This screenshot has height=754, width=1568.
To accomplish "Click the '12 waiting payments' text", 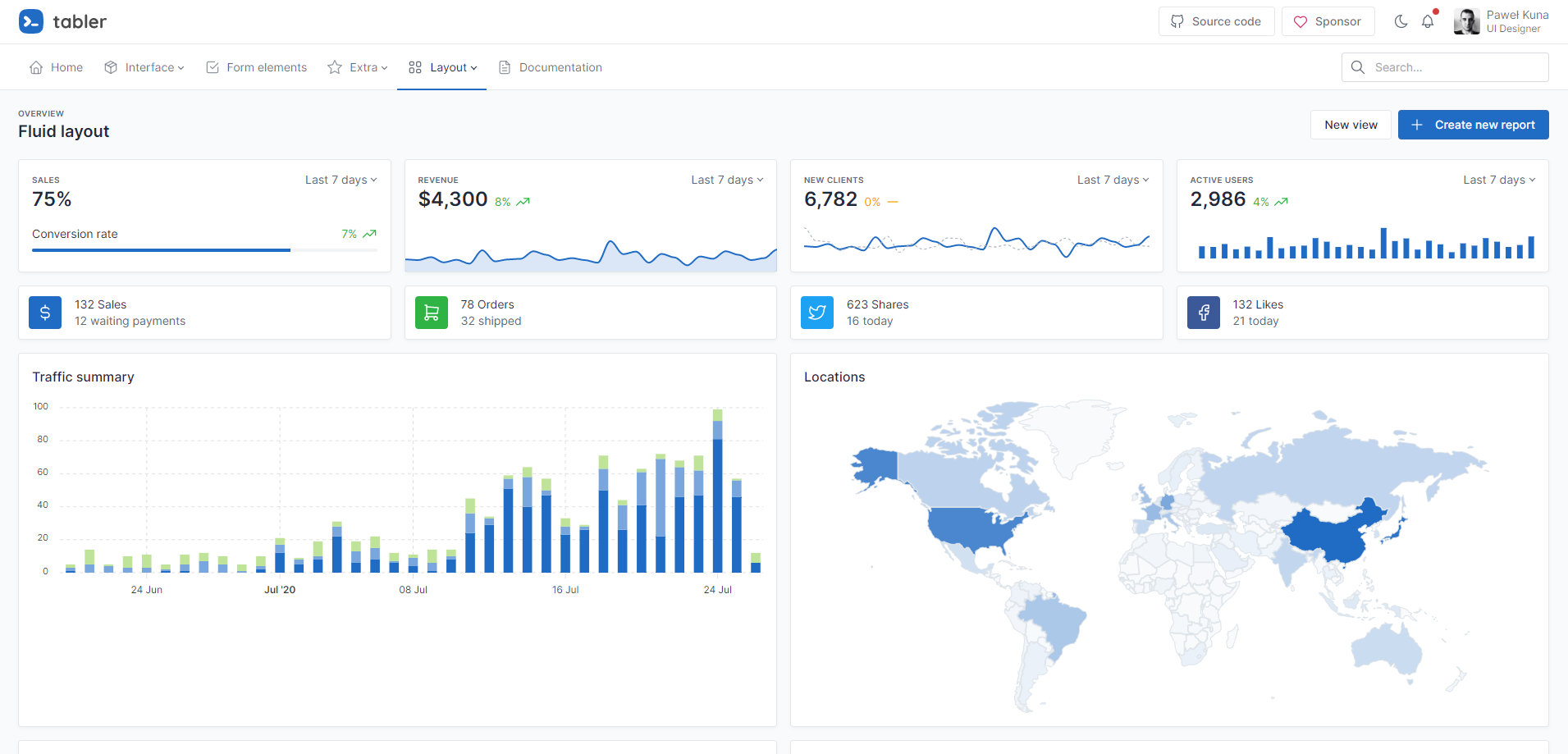I will (x=130, y=321).
